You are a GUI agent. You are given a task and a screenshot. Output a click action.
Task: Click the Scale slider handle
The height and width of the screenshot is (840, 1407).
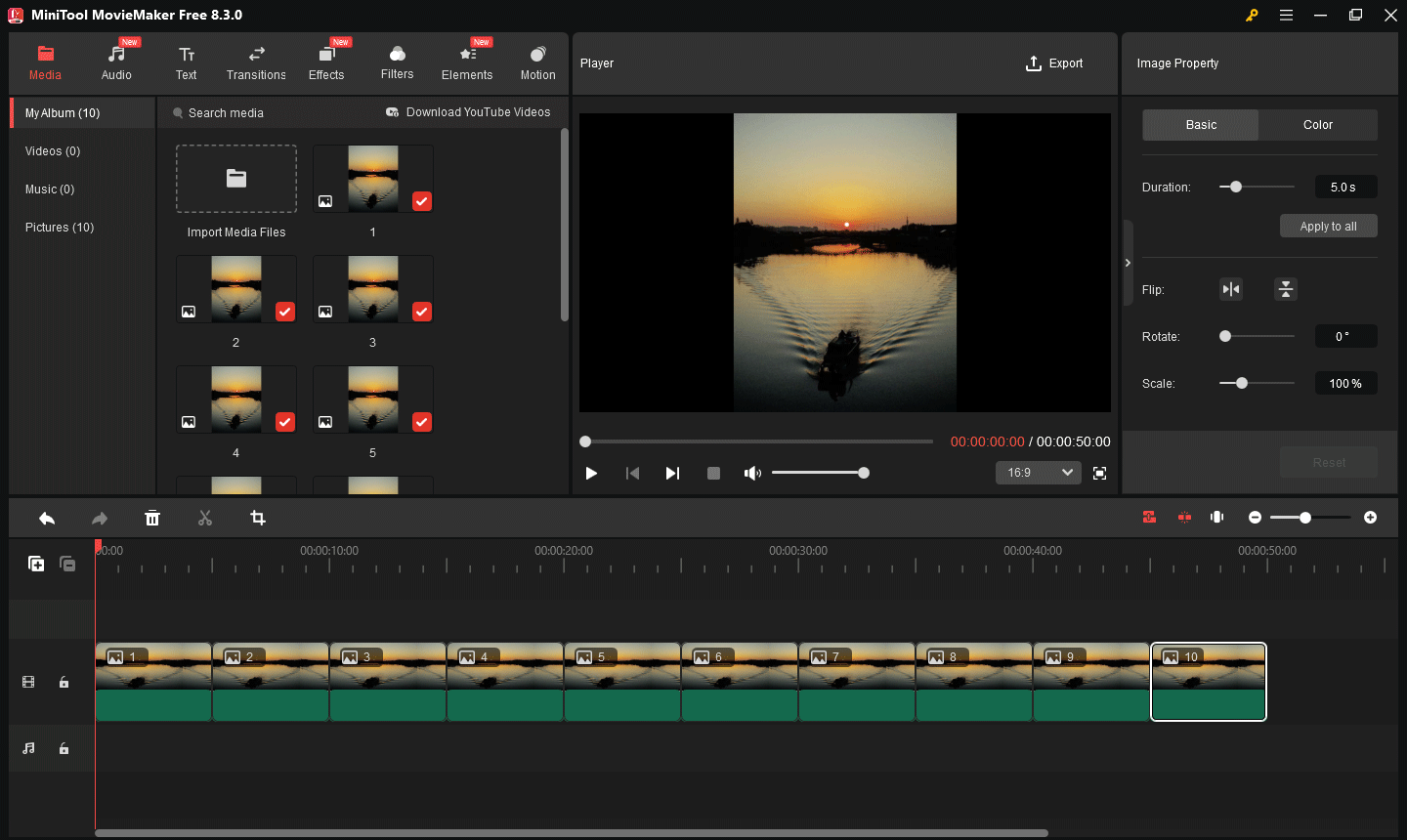coord(1242,383)
